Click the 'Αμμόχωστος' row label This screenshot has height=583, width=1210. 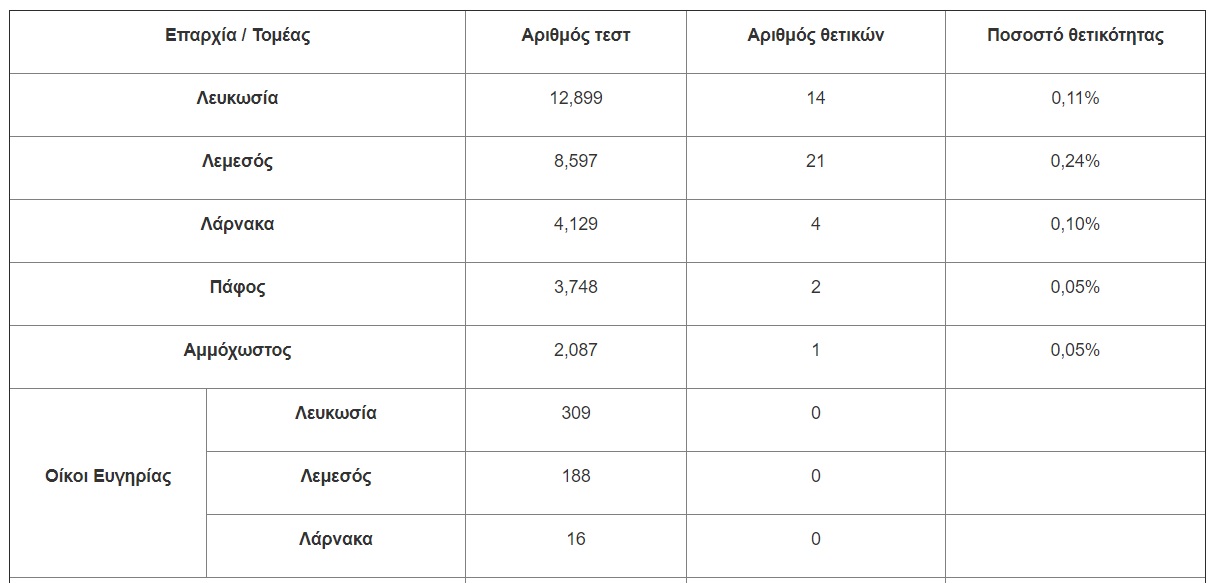coord(237,350)
